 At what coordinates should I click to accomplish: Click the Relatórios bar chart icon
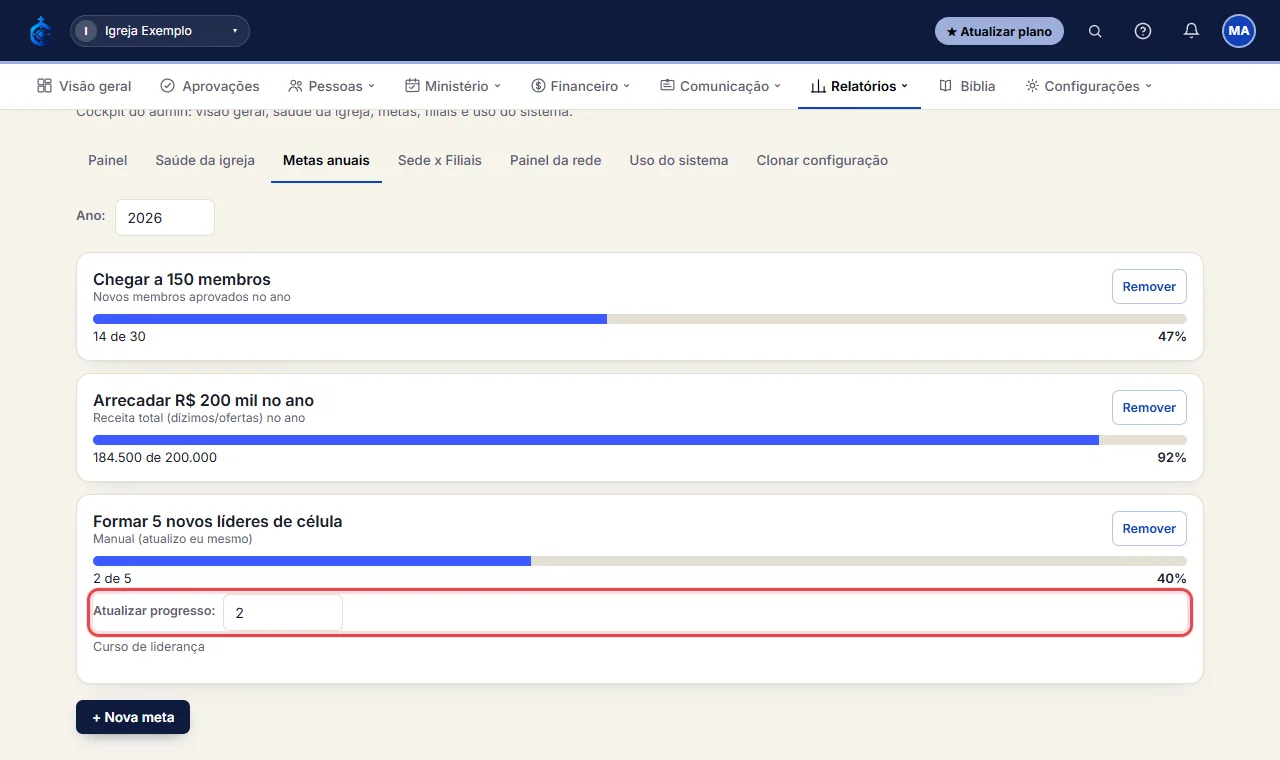click(818, 86)
